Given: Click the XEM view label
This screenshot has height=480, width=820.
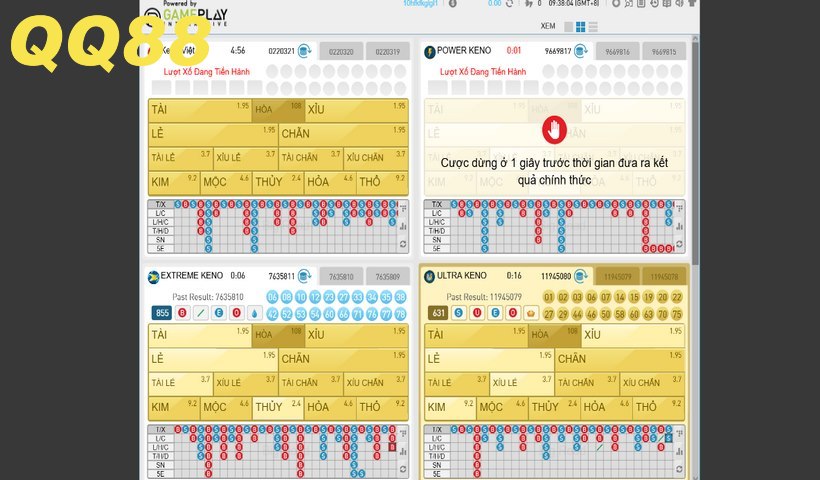Looking at the screenshot, I should (x=548, y=26).
